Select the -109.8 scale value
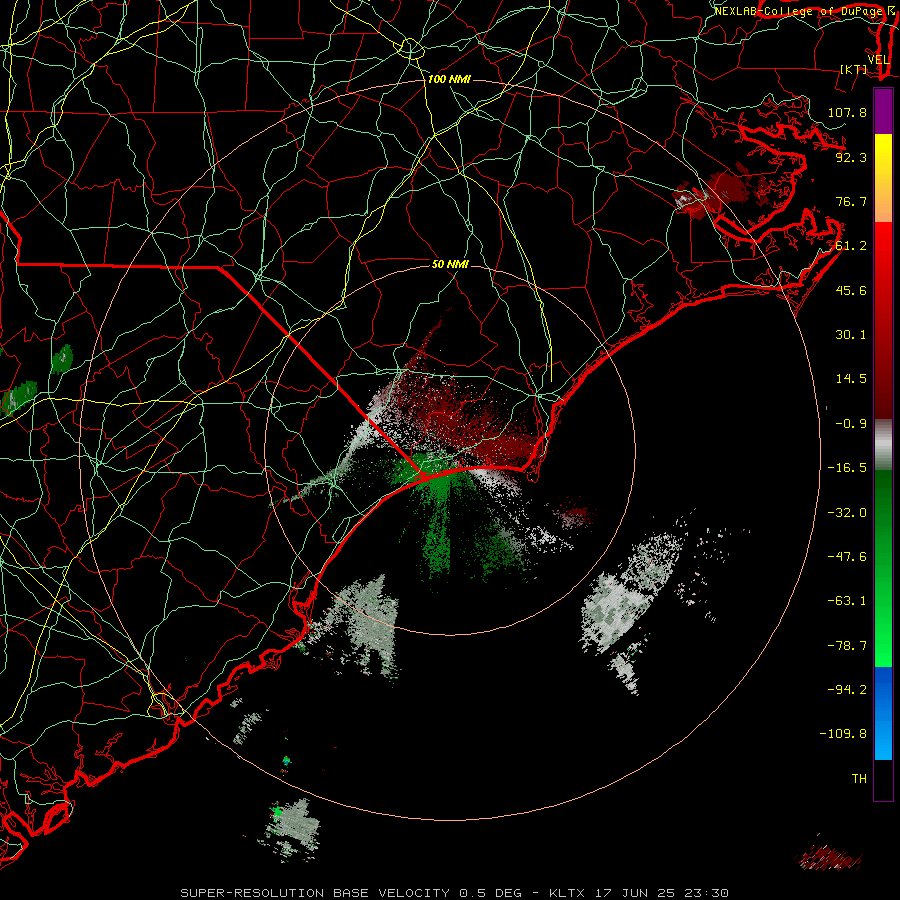 (843, 734)
